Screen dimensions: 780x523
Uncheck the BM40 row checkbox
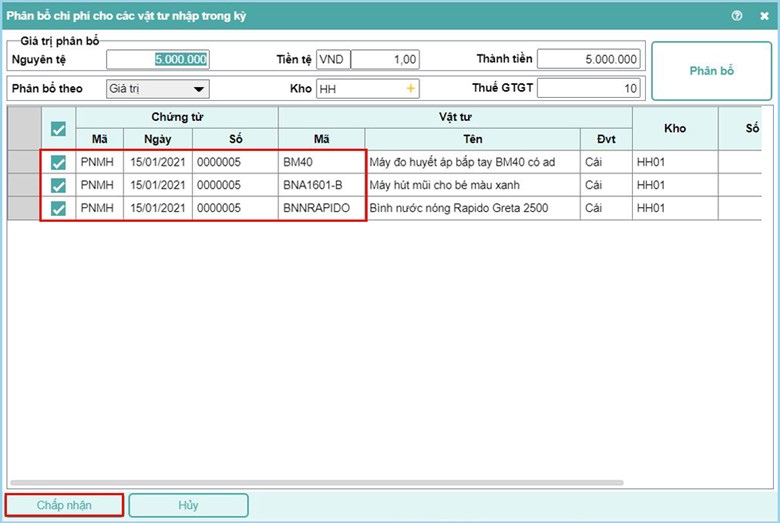click(x=58, y=162)
